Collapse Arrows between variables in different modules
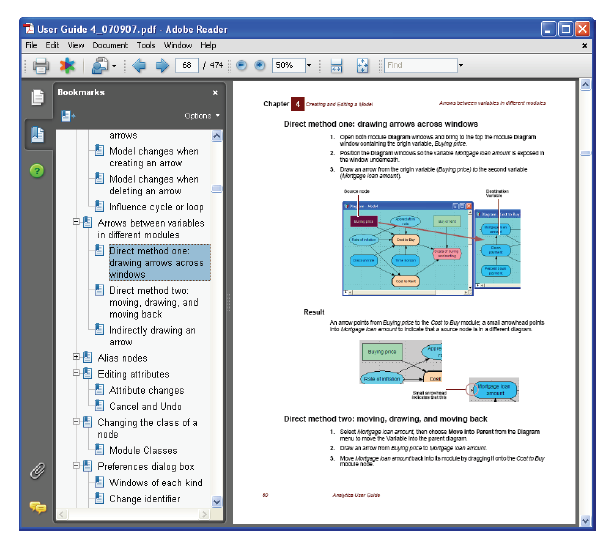606x544 pixels. click(77, 222)
